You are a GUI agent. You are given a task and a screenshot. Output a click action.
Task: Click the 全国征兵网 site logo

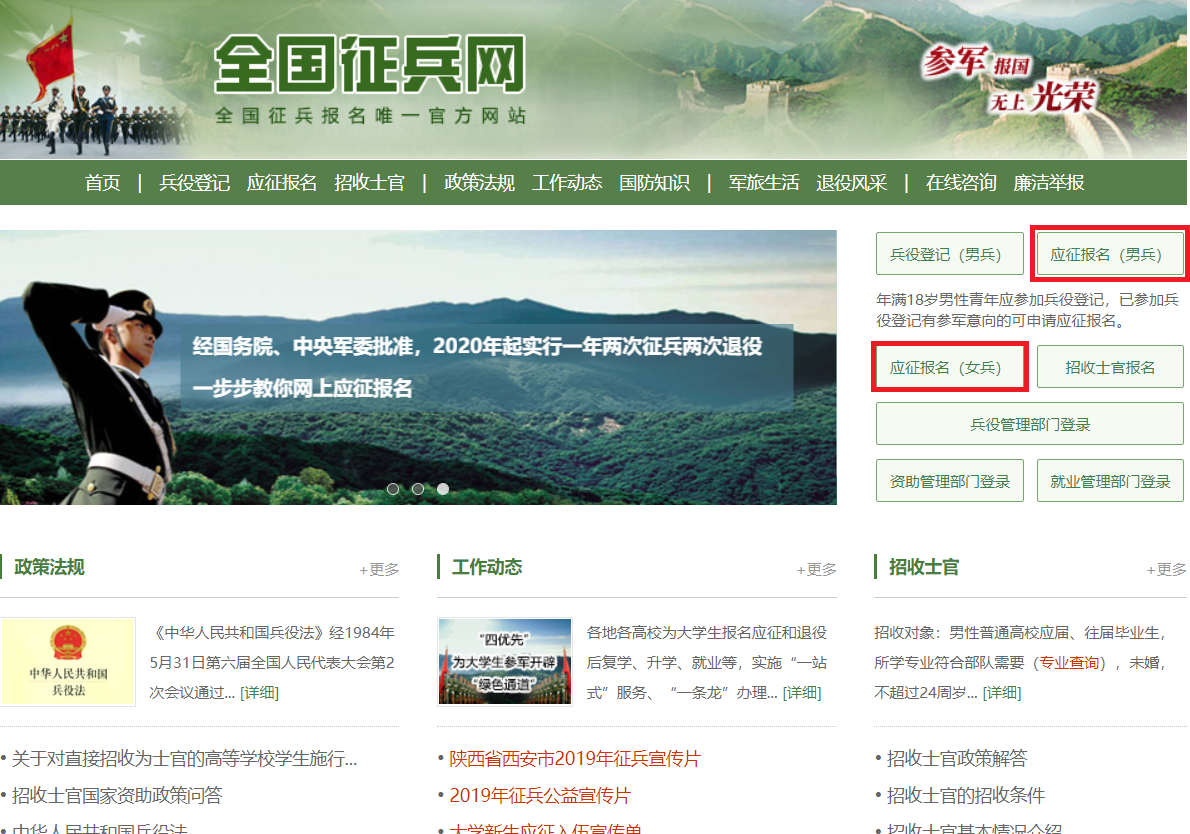pos(369,68)
